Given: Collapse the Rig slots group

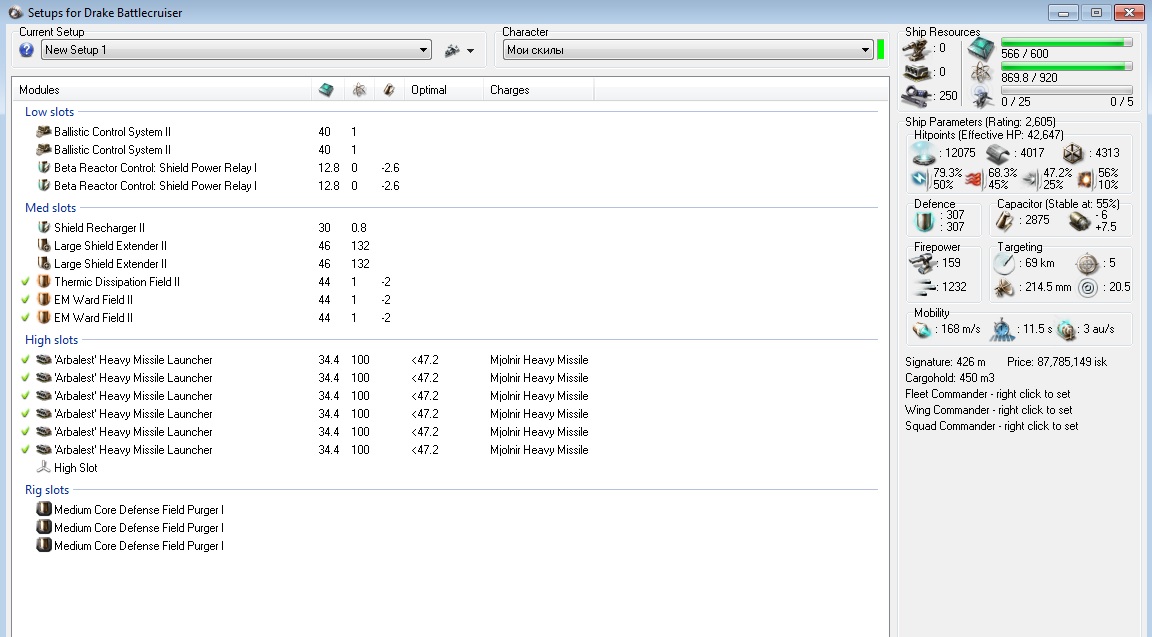Looking at the screenshot, I should tap(46, 490).
